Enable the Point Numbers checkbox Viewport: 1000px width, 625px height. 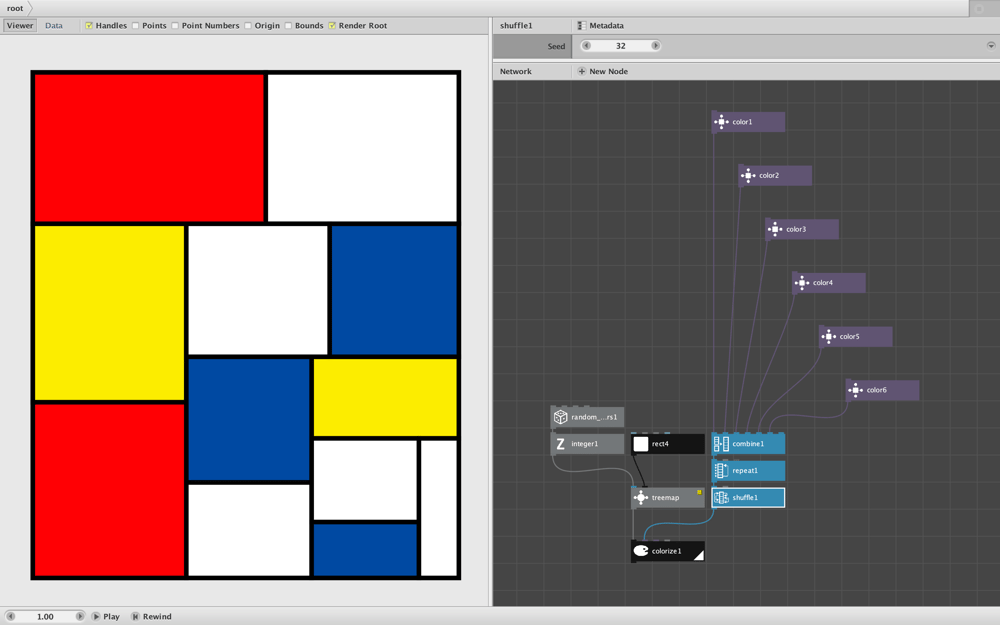tap(175, 26)
